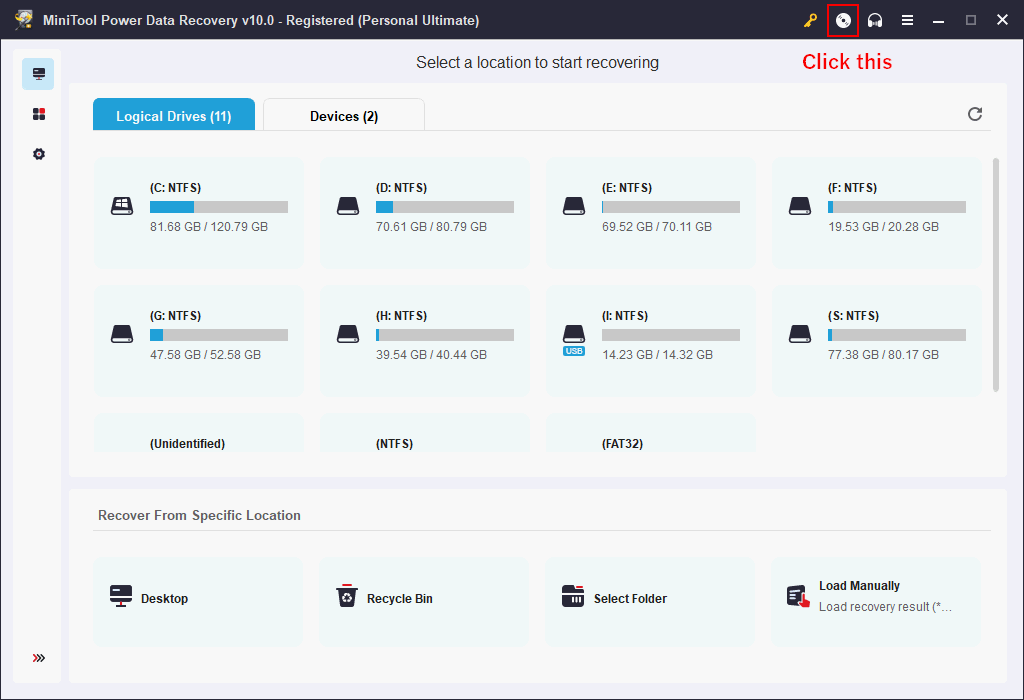Open the headphones support icon
This screenshot has height=700, width=1024.
(875, 20)
